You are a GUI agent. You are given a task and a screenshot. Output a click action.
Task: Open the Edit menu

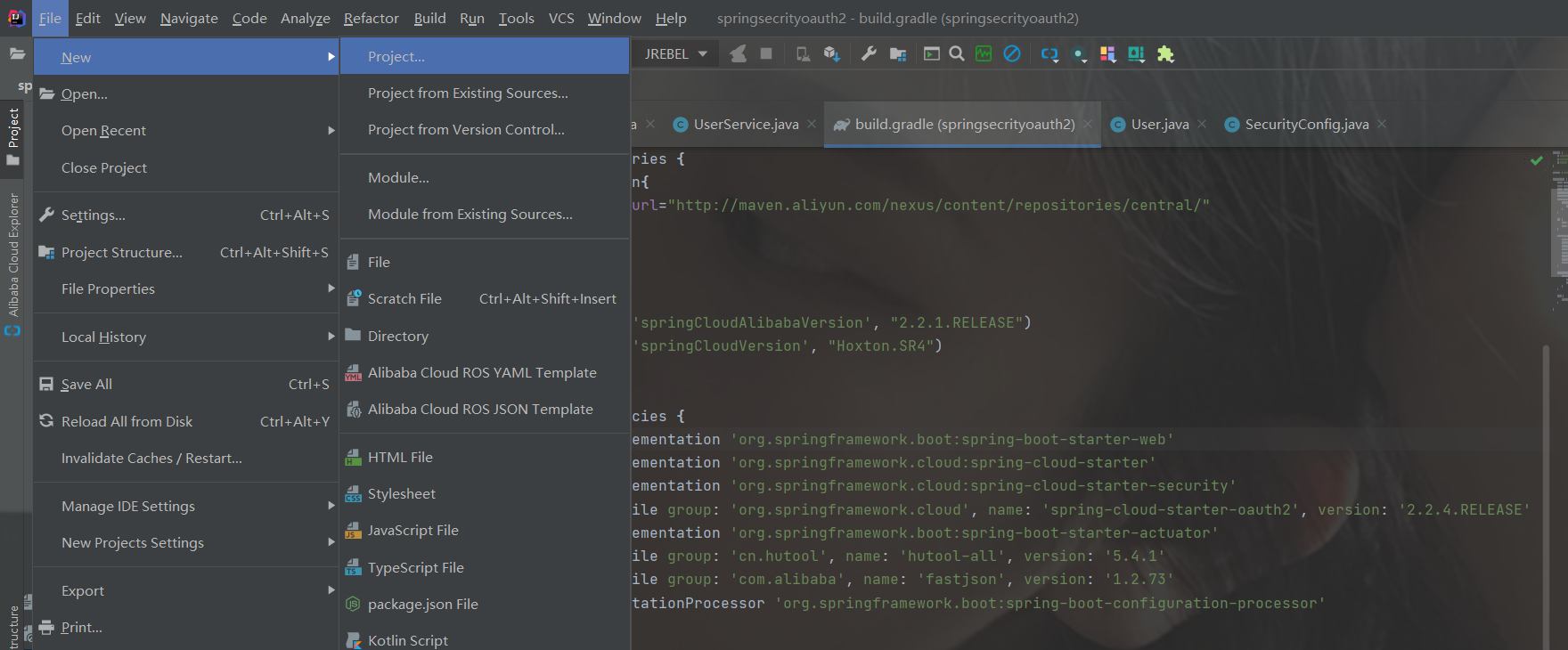pos(87,18)
